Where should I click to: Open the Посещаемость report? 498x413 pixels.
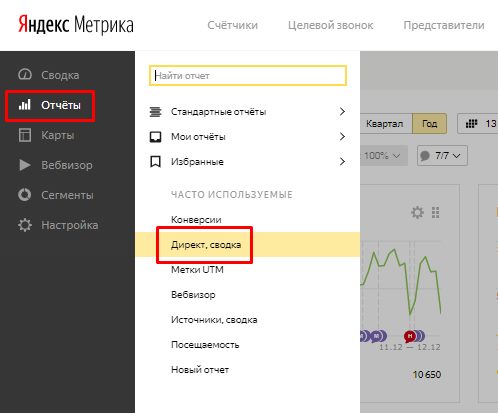click(x=205, y=345)
